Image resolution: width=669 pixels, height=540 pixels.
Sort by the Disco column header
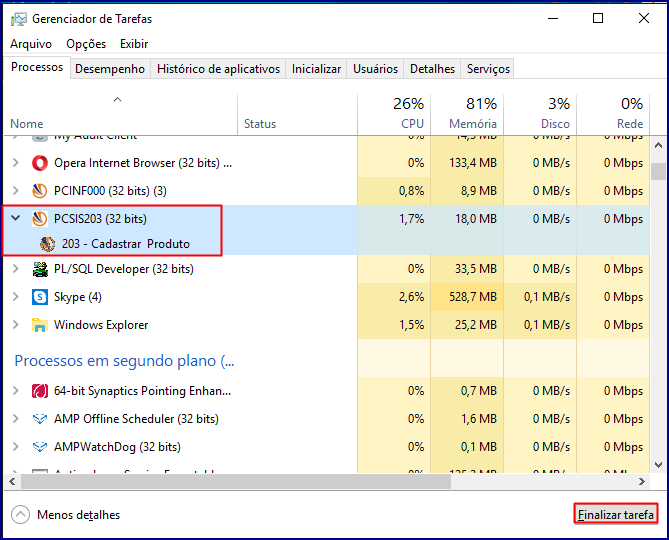(540, 114)
